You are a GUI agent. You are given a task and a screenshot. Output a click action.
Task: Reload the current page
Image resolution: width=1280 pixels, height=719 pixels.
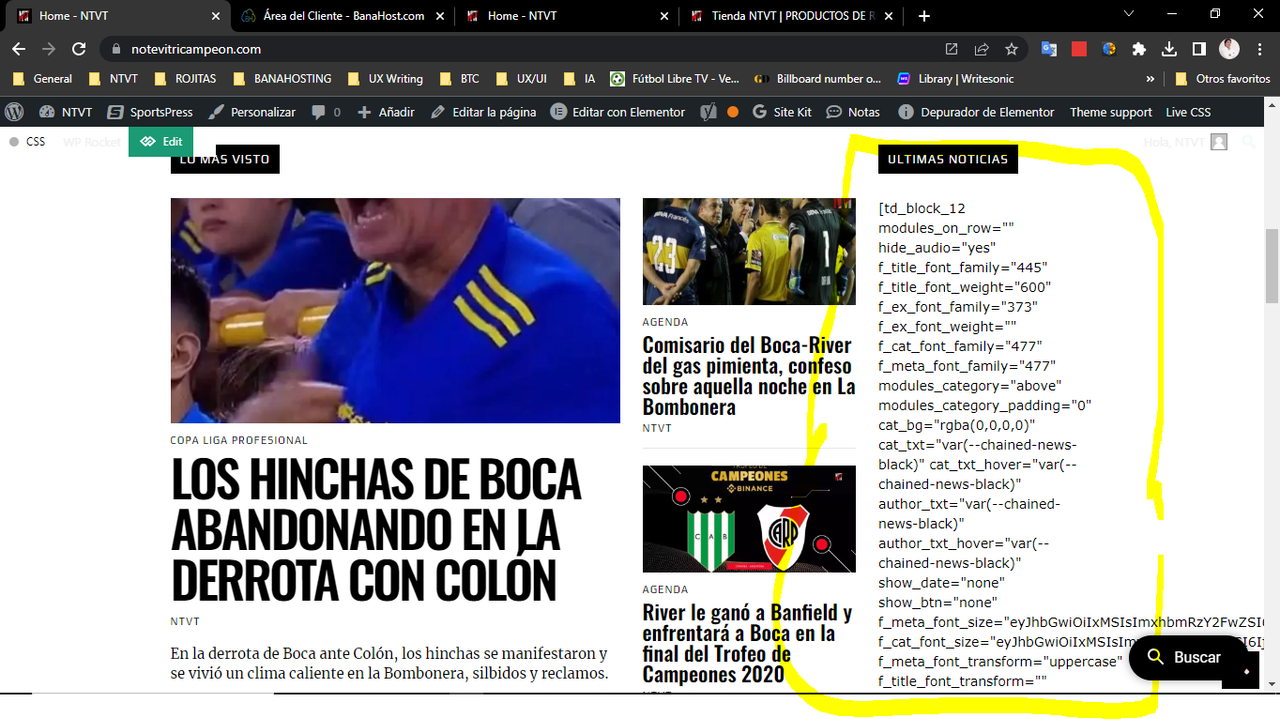(78, 49)
